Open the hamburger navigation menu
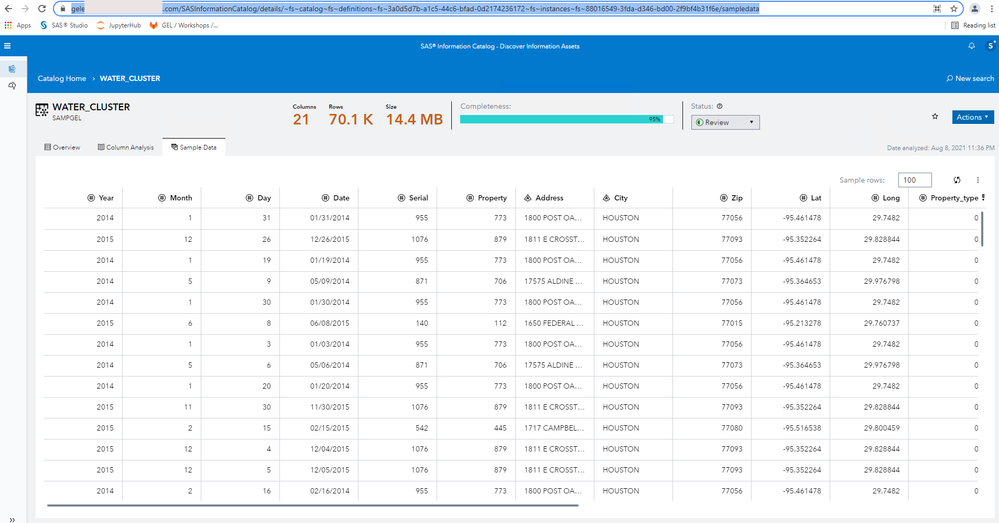This screenshot has height=523, width=999. 8,46
